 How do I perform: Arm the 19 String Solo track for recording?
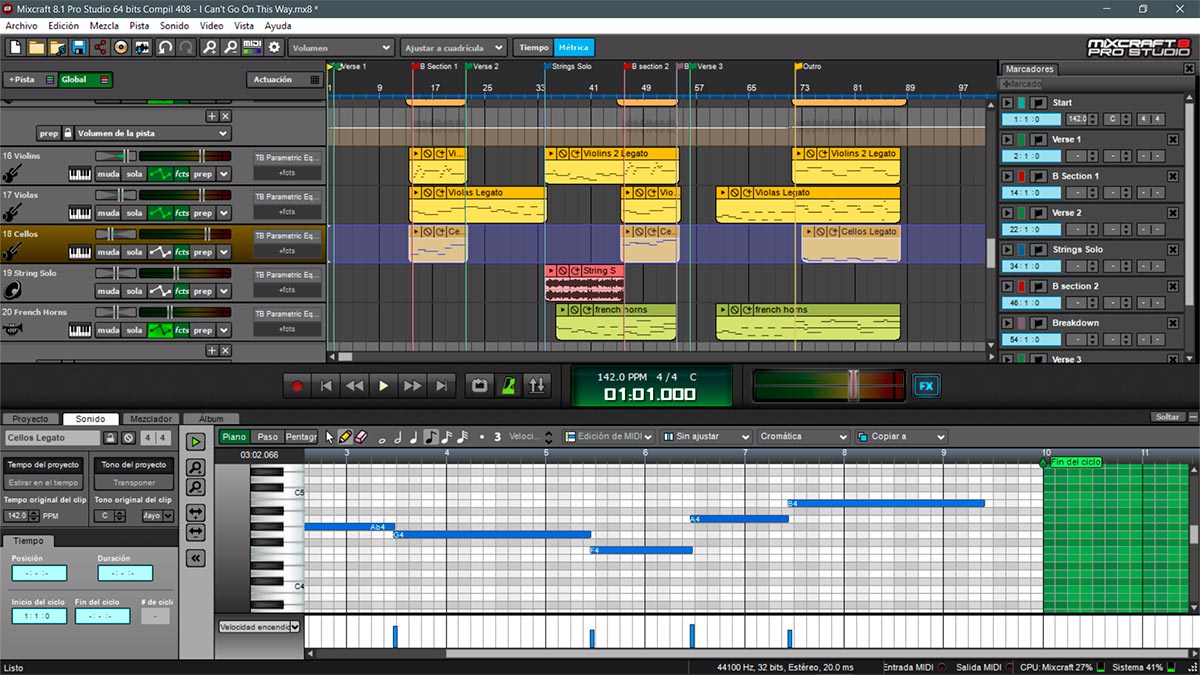point(202,291)
